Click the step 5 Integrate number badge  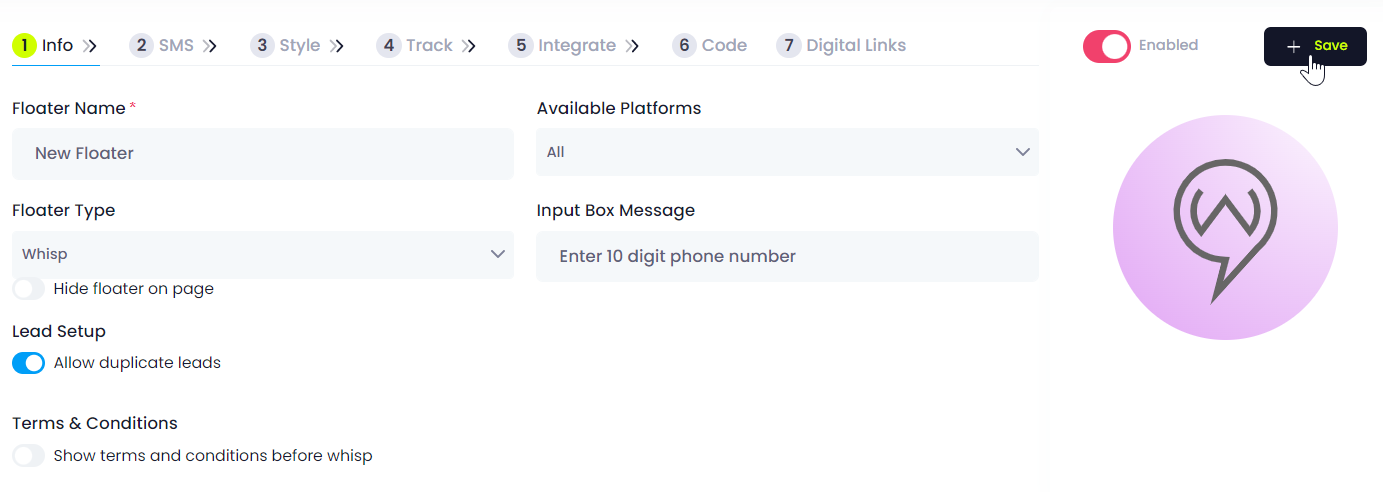tap(521, 45)
